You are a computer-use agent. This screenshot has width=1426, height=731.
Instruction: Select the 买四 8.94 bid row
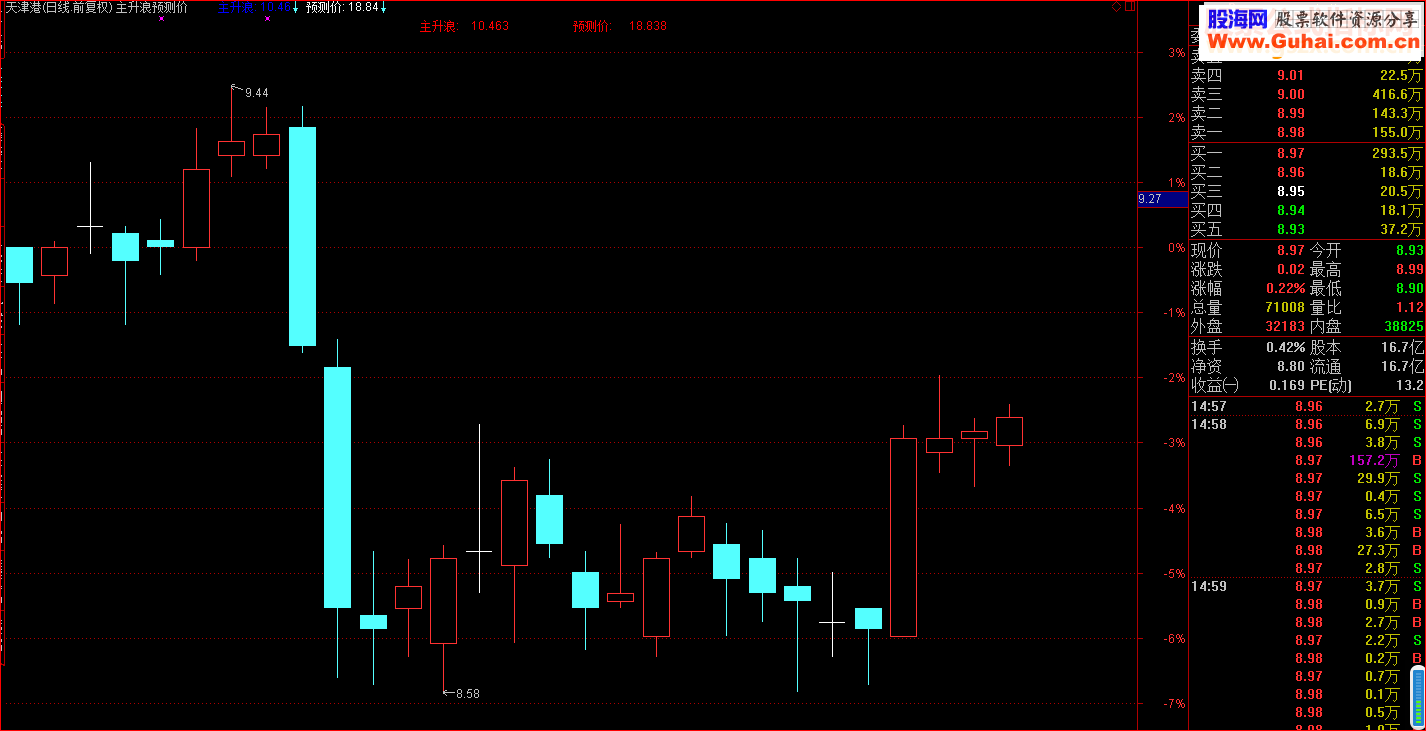point(1306,210)
